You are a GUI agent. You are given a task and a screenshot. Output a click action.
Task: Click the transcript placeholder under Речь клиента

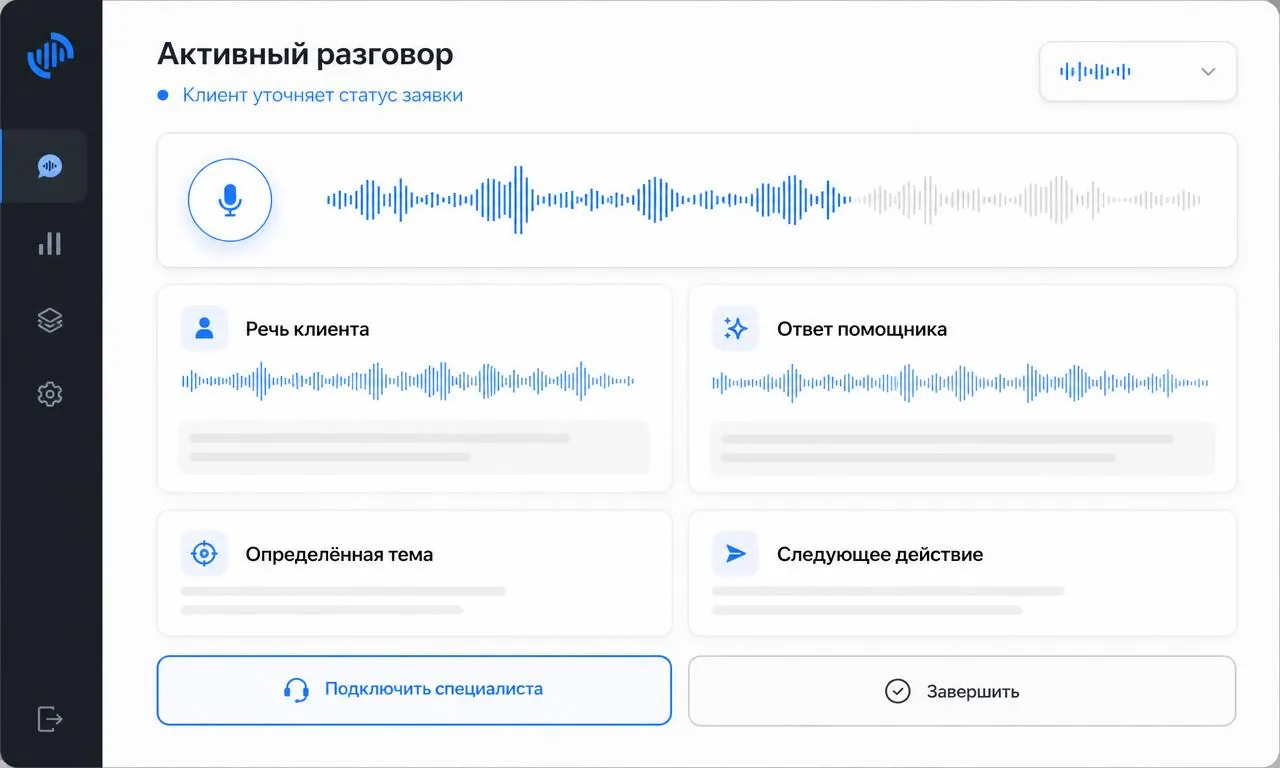pyautogui.click(x=414, y=447)
